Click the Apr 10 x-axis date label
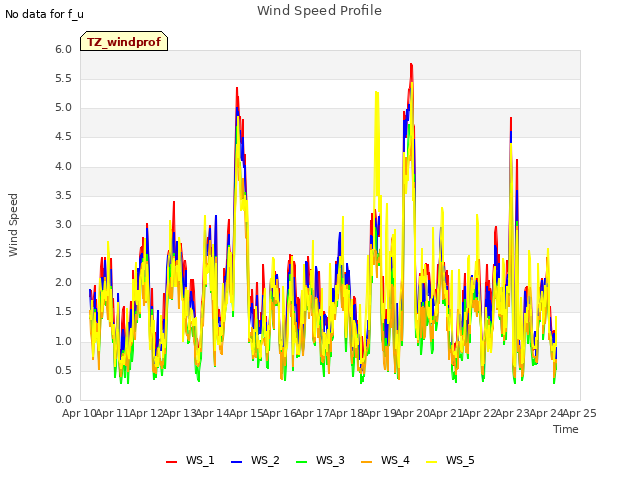 tap(79, 413)
